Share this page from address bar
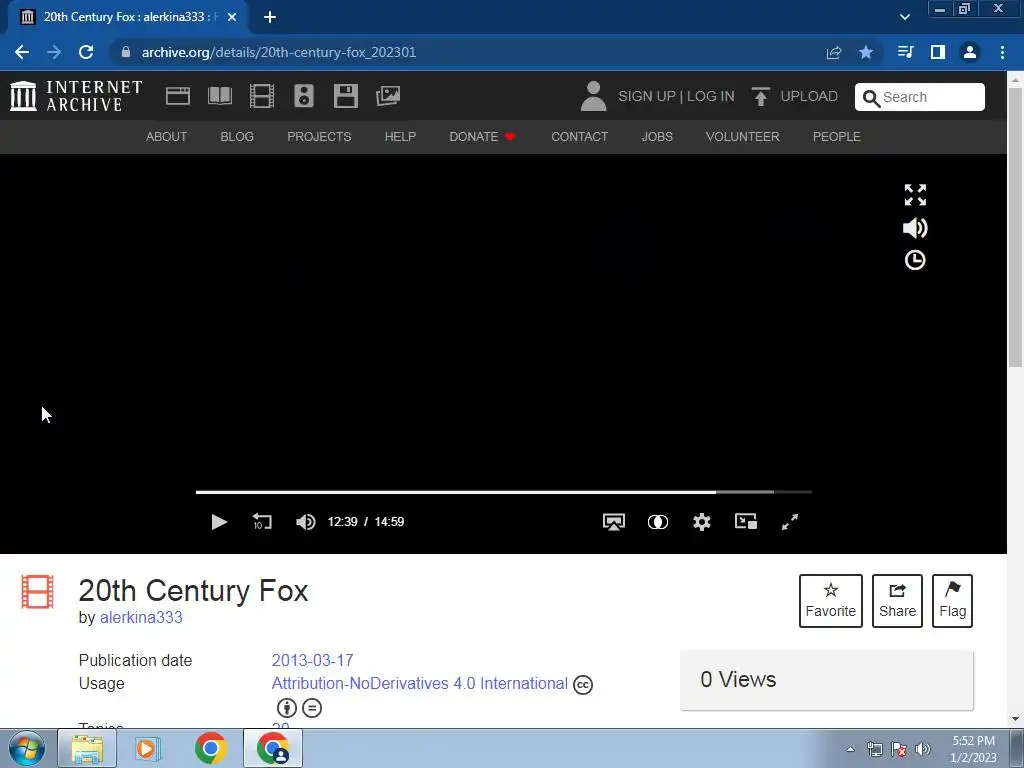The width and height of the screenshot is (1024, 768). (834, 52)
